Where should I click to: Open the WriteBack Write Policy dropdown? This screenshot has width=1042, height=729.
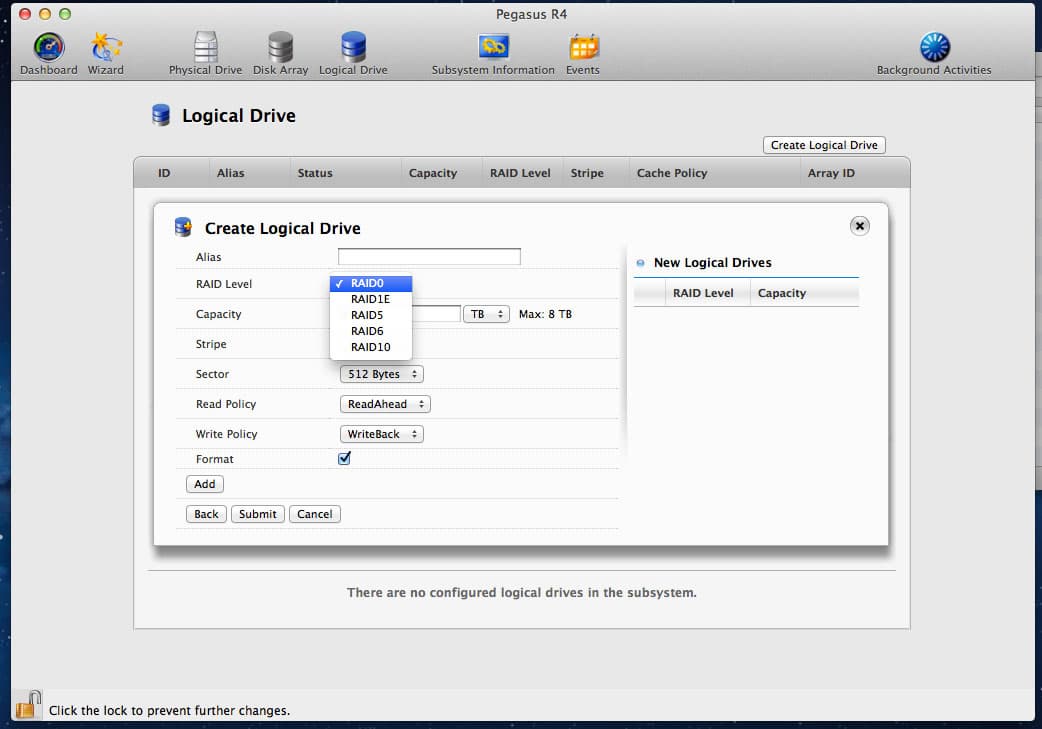pos(381,434)
